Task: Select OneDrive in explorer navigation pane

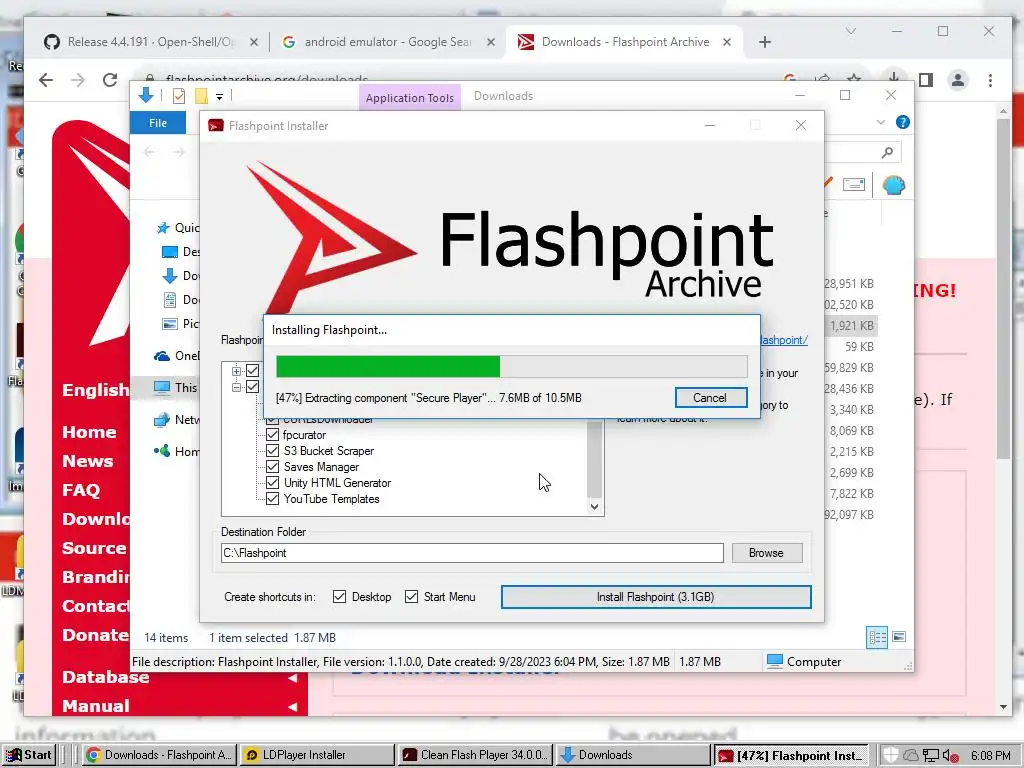Action: 177,356
